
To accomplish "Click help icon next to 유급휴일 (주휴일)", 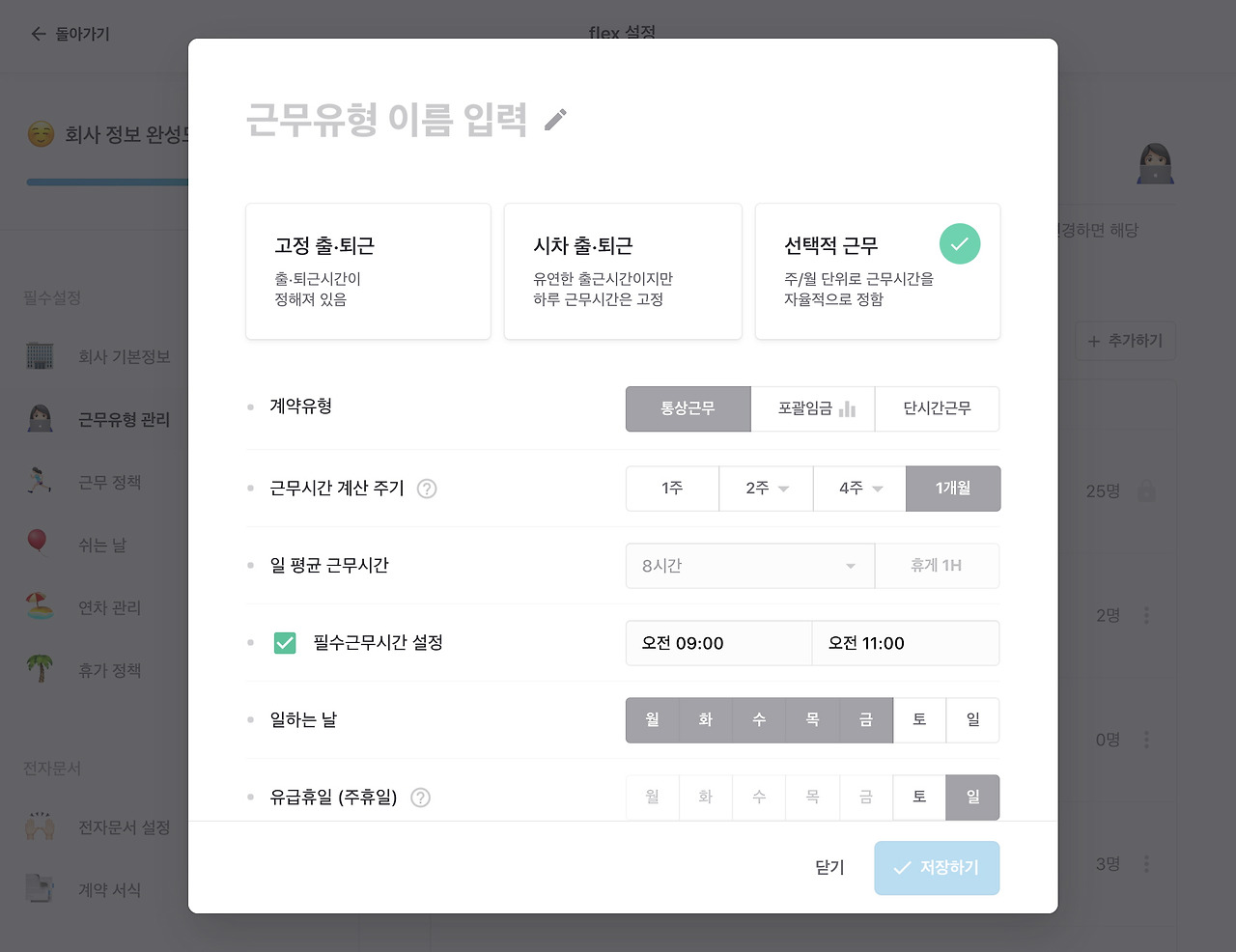I will pyautogui.click(x=420, y=798).
